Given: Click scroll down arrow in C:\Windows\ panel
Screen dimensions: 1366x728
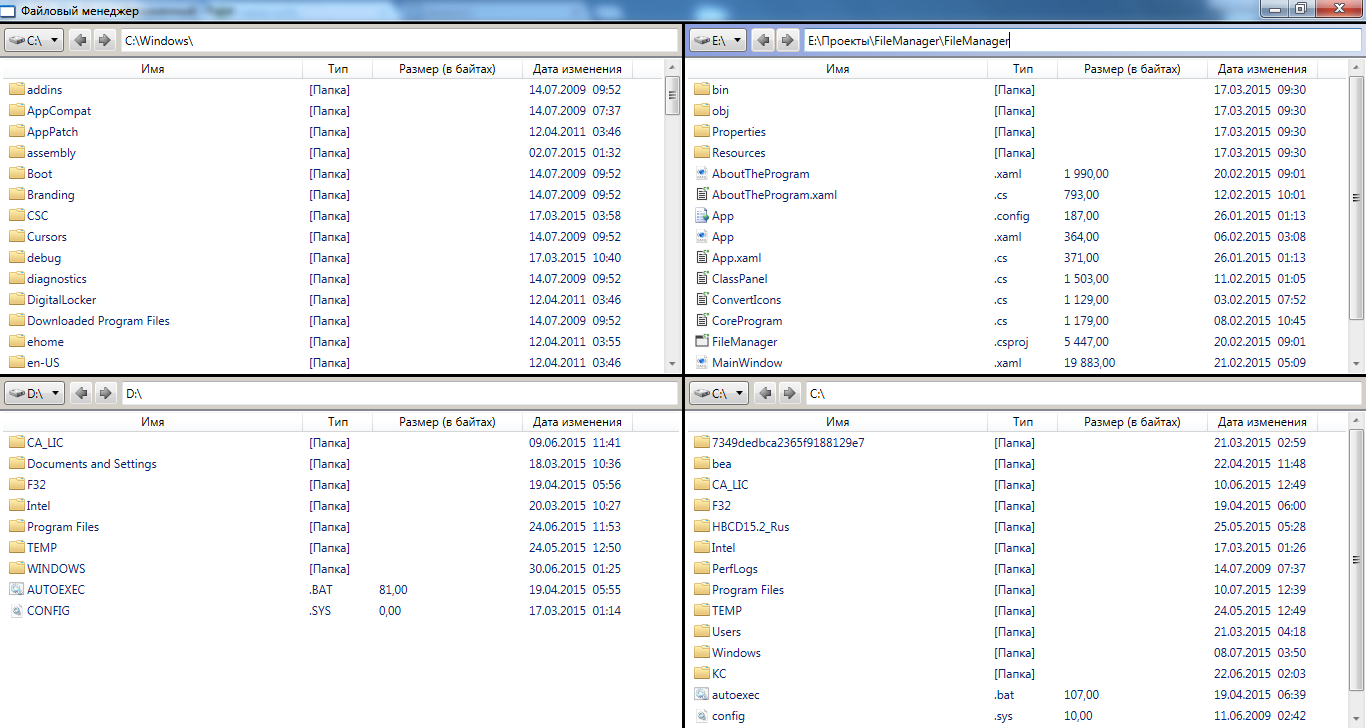Looking at the screenshot, I should click(673, 364).
